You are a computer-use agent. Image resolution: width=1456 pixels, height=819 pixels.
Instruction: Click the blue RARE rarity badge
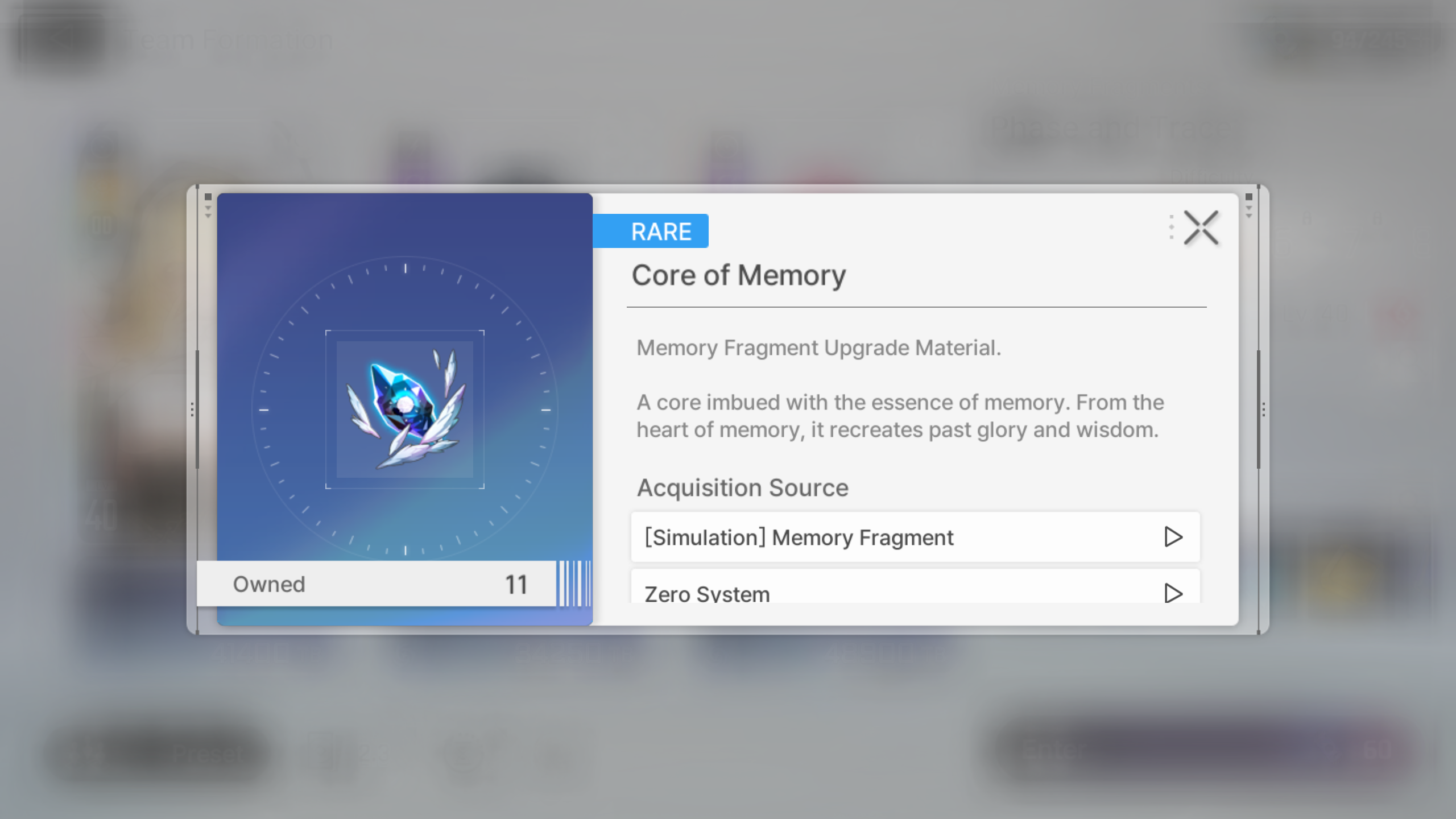651,231
